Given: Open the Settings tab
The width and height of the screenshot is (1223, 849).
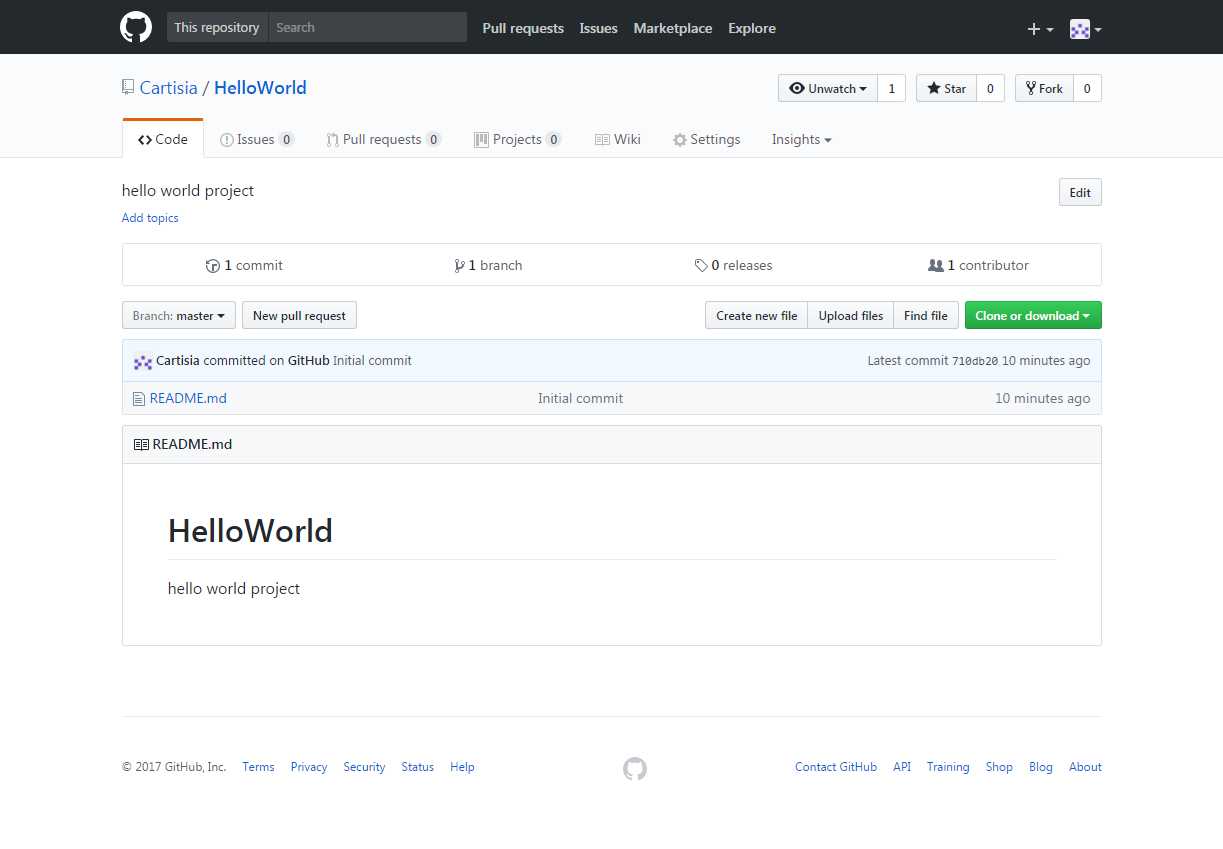Looking at the screenshot, I should pos(707,139).
